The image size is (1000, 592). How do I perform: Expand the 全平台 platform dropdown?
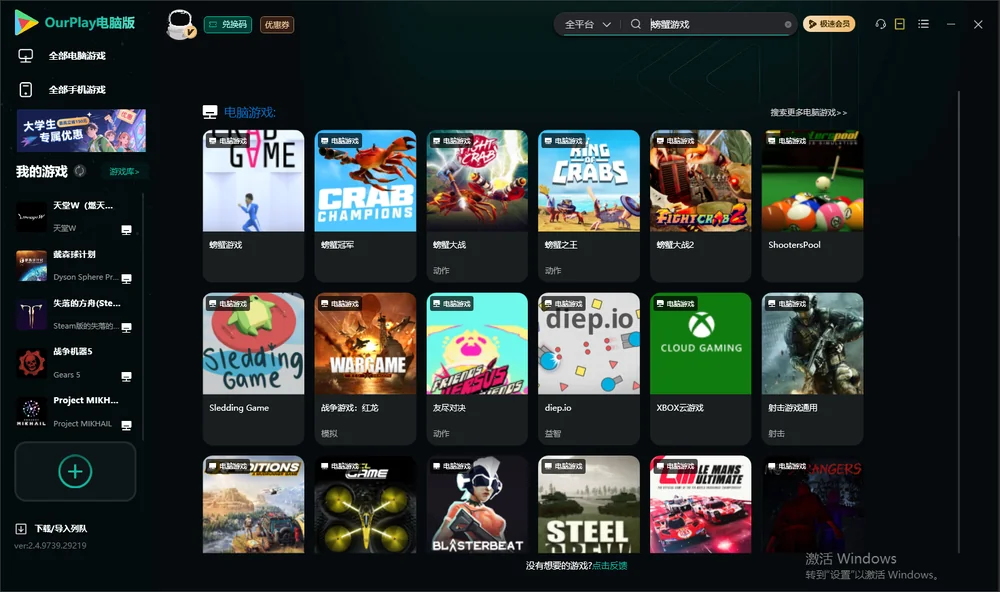[x=587, y=24]
